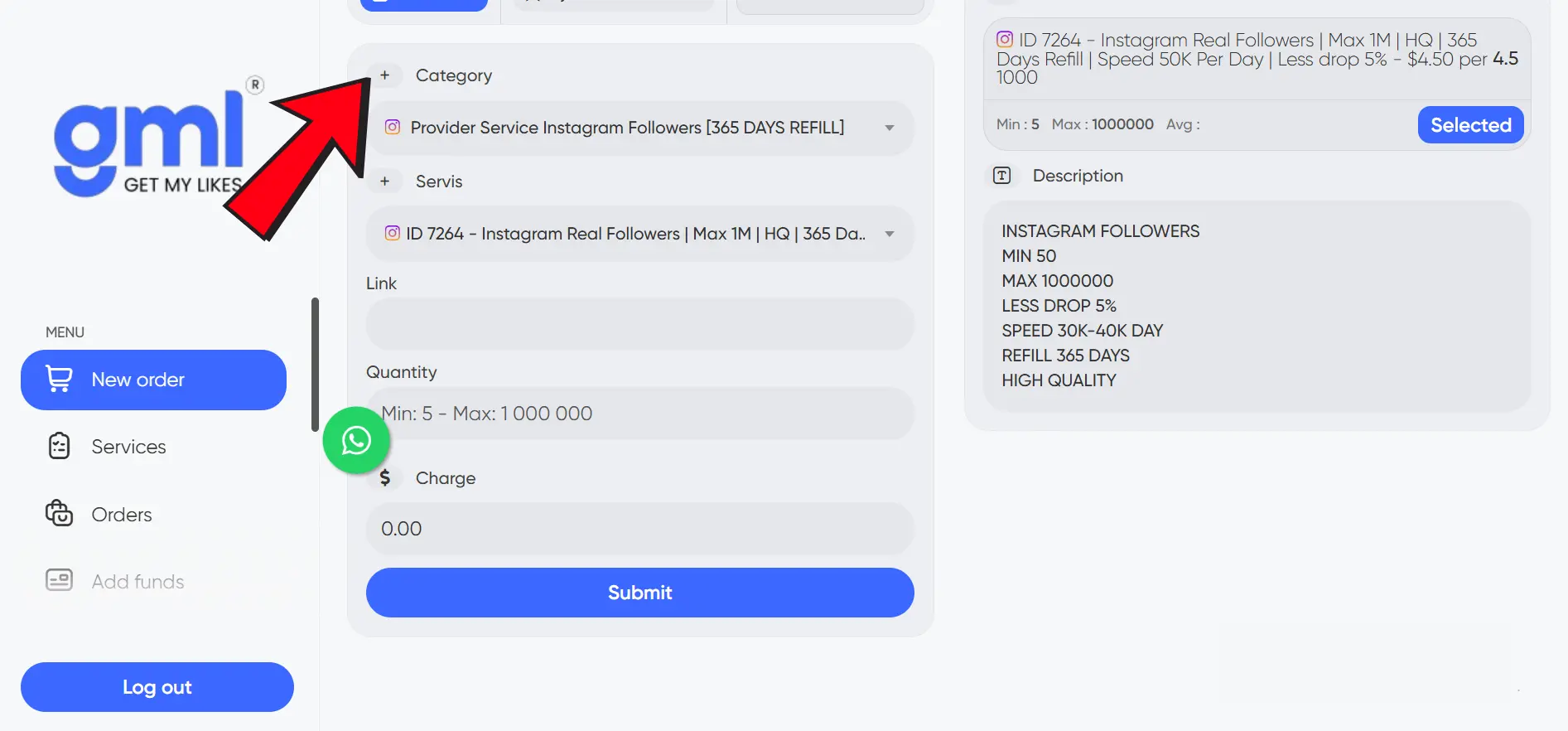This screenshot has width=1568, height=731.
Task: Click 'Min : 5' on the service card
Action: coord(1017,124)
